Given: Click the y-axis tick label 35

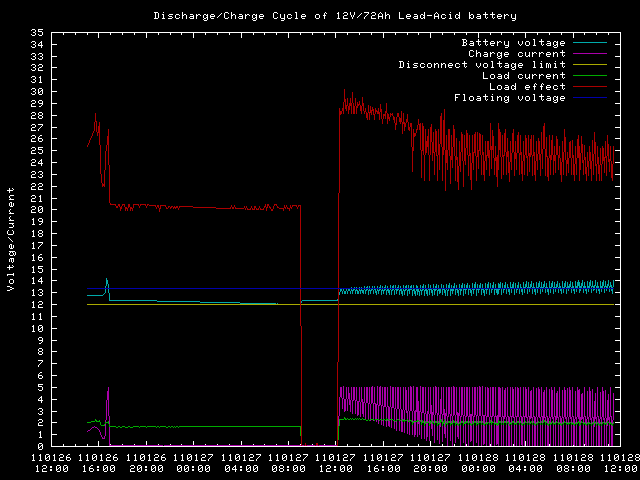Looking at the screenshot, I should [x=37, y=32].
